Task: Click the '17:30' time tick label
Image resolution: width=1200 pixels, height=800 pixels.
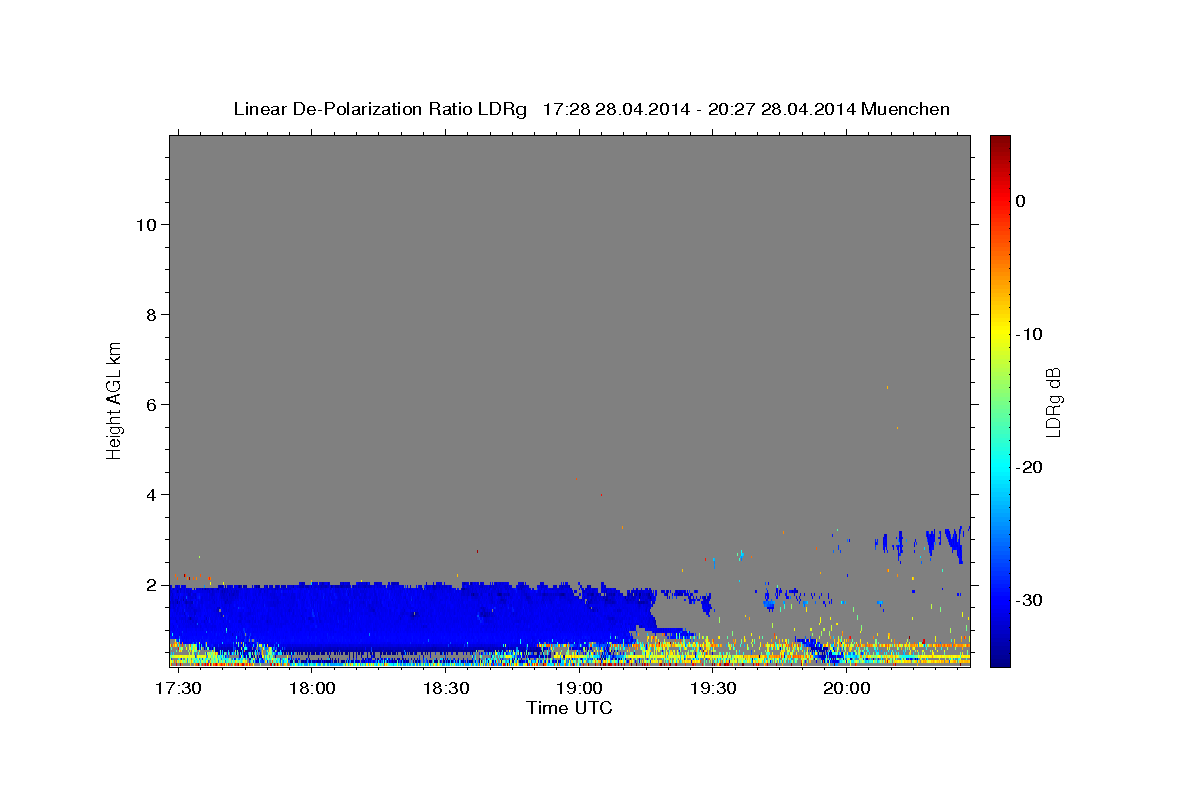Action: click(179, 689)
